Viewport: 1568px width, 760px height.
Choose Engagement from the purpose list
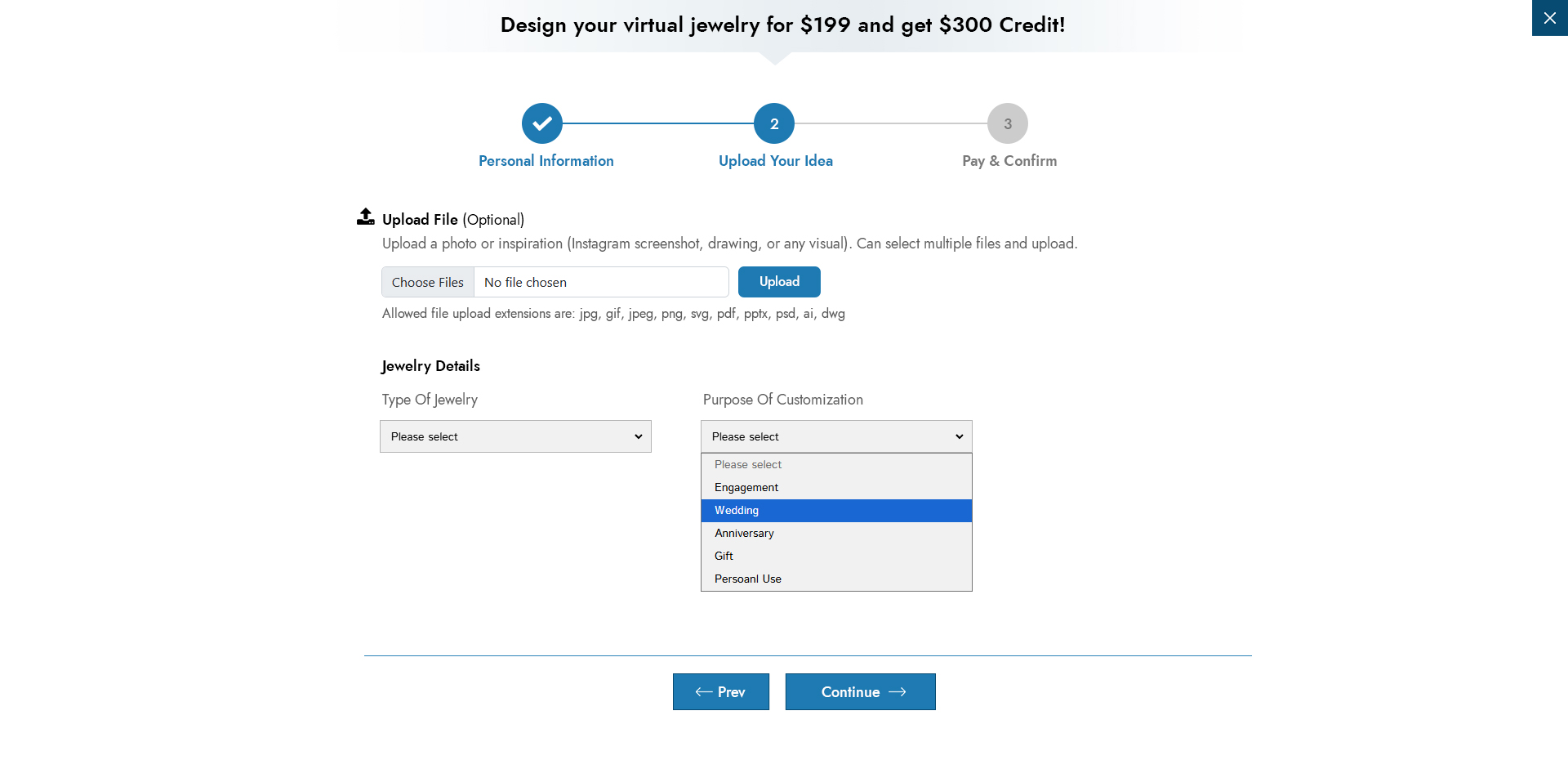coord(746,487)
